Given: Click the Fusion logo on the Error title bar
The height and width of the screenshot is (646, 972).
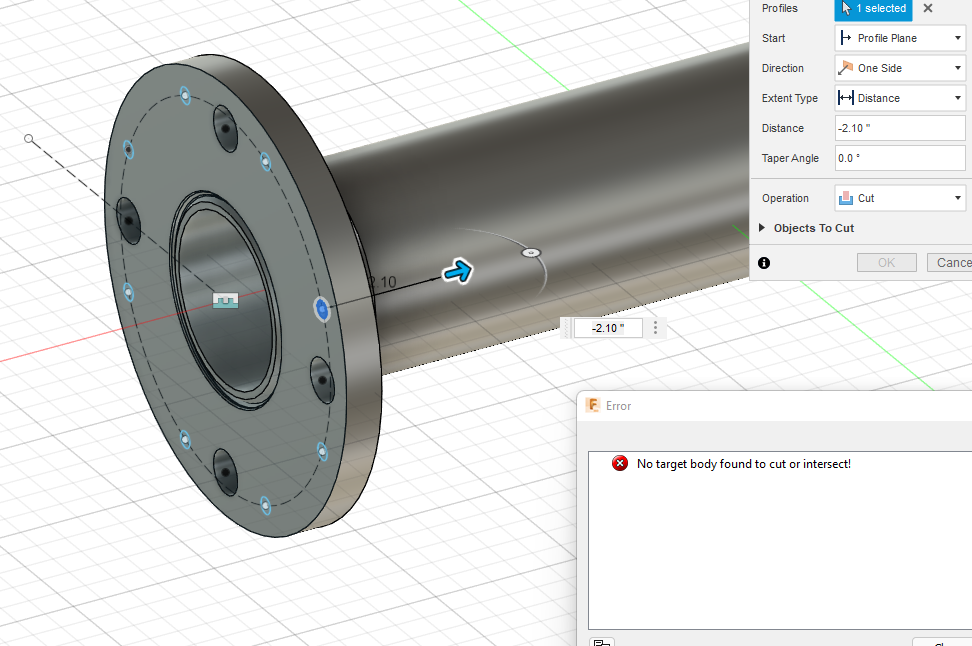Looking at the screenshot, I should point(592,406).
